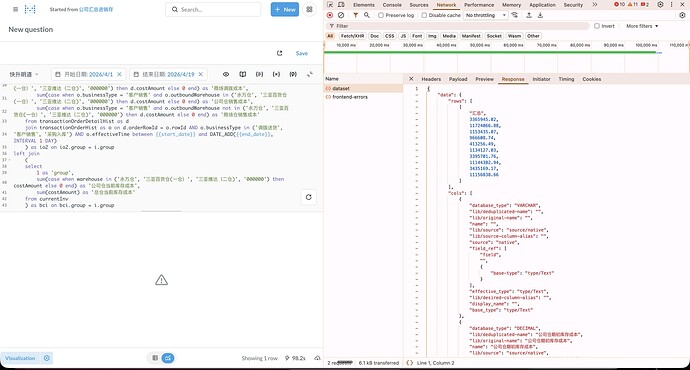This screenshot has width=690, height=370.
Task: Open No throttling dropdown
Action: click(486, 15)
